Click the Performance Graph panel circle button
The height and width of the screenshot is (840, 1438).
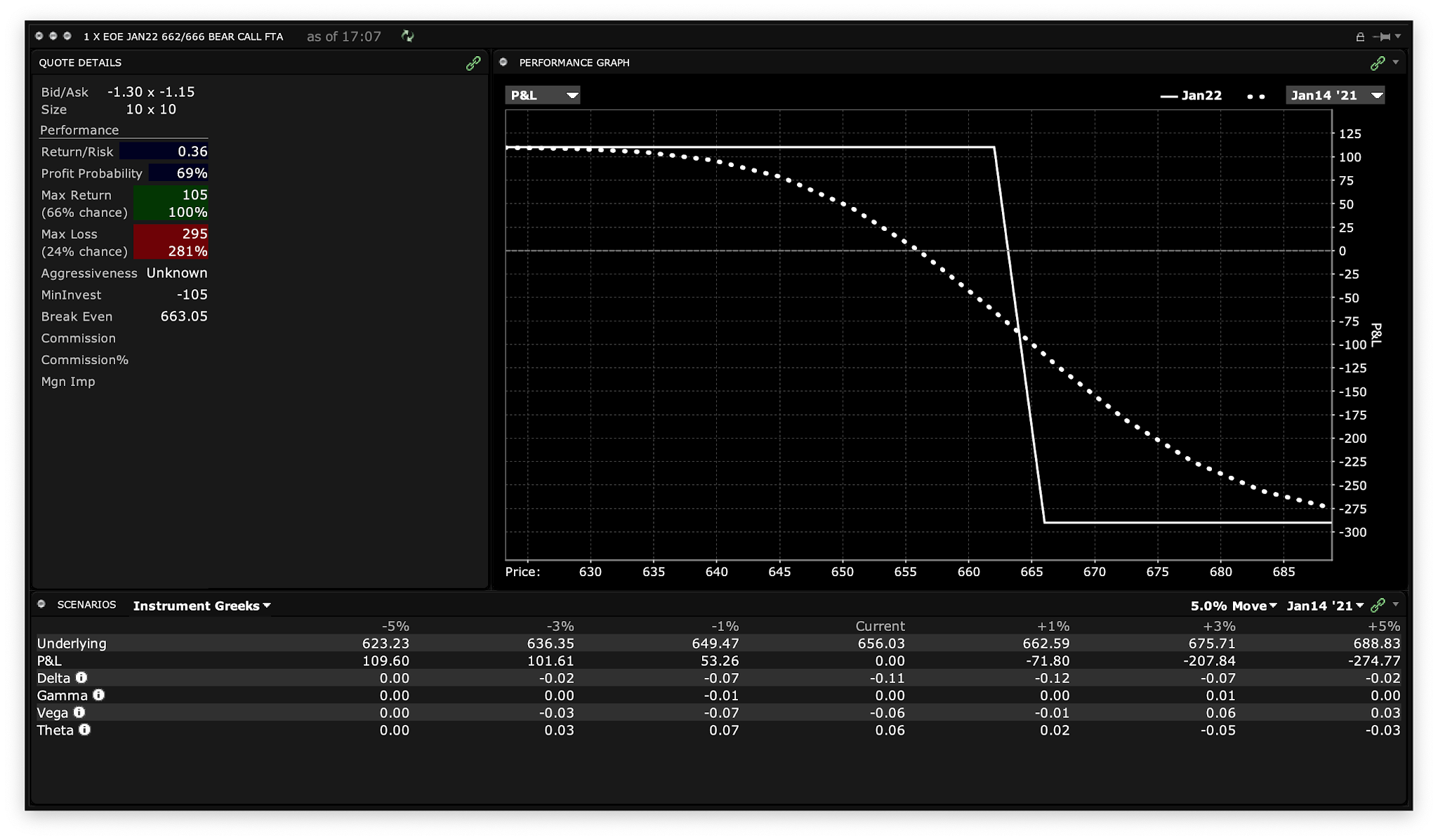click(x=503, y=62)
